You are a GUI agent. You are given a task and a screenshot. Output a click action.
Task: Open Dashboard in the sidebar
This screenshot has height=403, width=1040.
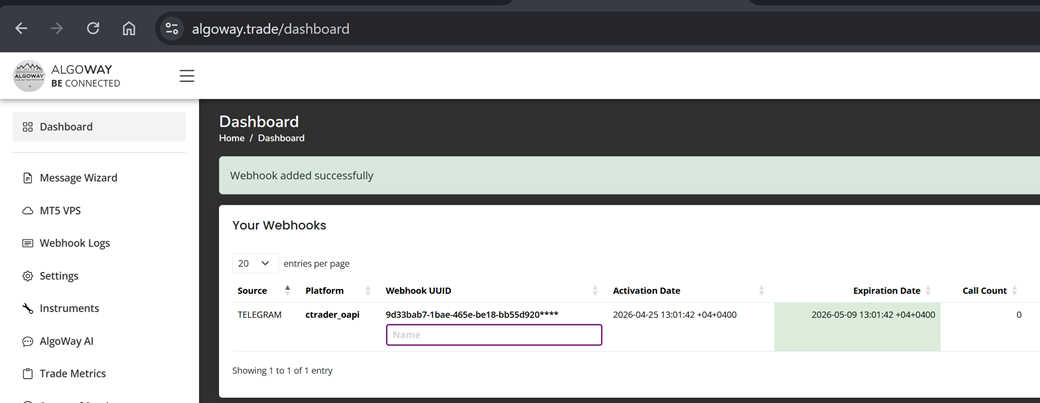tap(99, 127)
